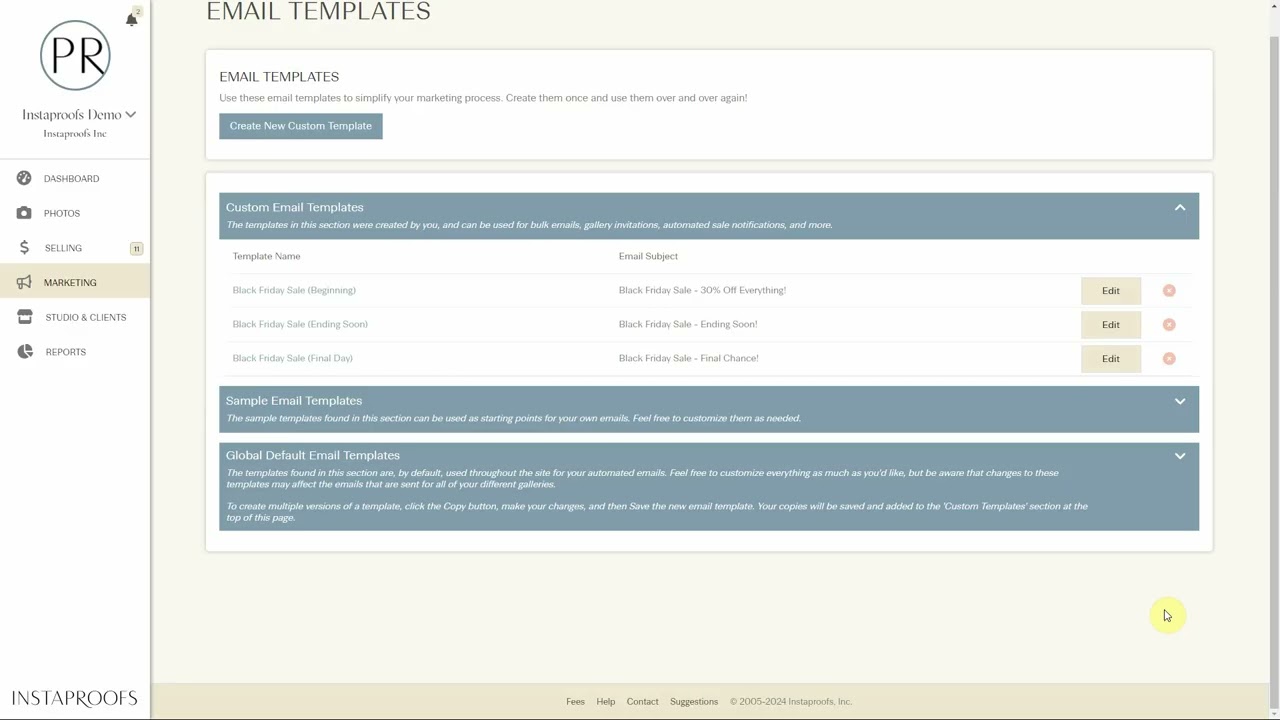Open the Contact footer link
Screen dimensions: 1280x720
coord(642,701)
